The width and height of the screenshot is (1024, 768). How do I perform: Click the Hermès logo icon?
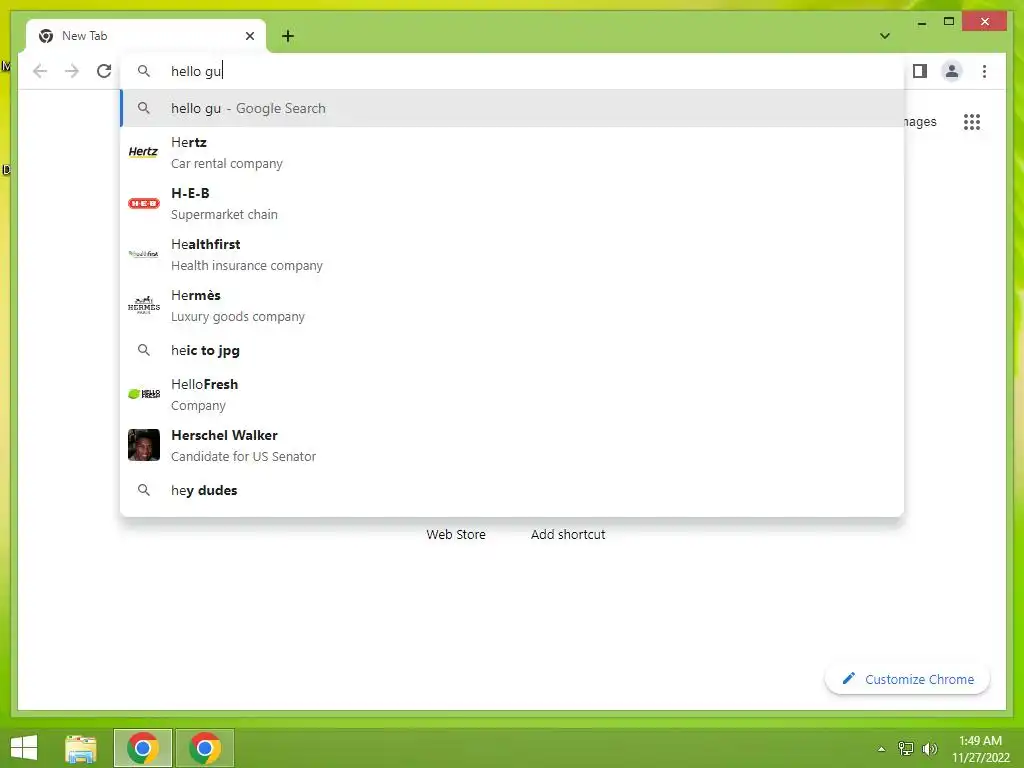(x=144, y=305)
